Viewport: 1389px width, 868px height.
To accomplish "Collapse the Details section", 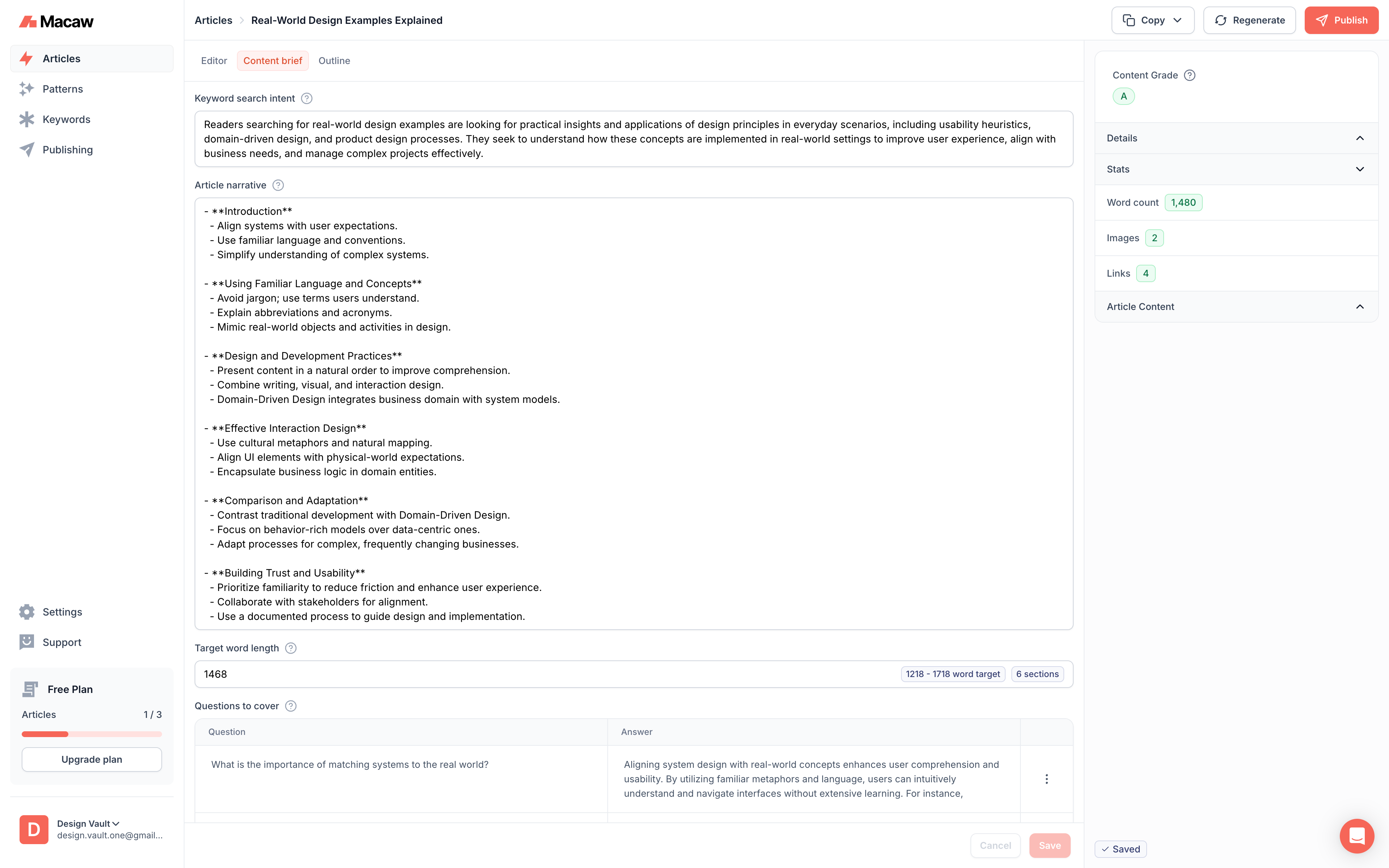I will (x=1360, y=139).
